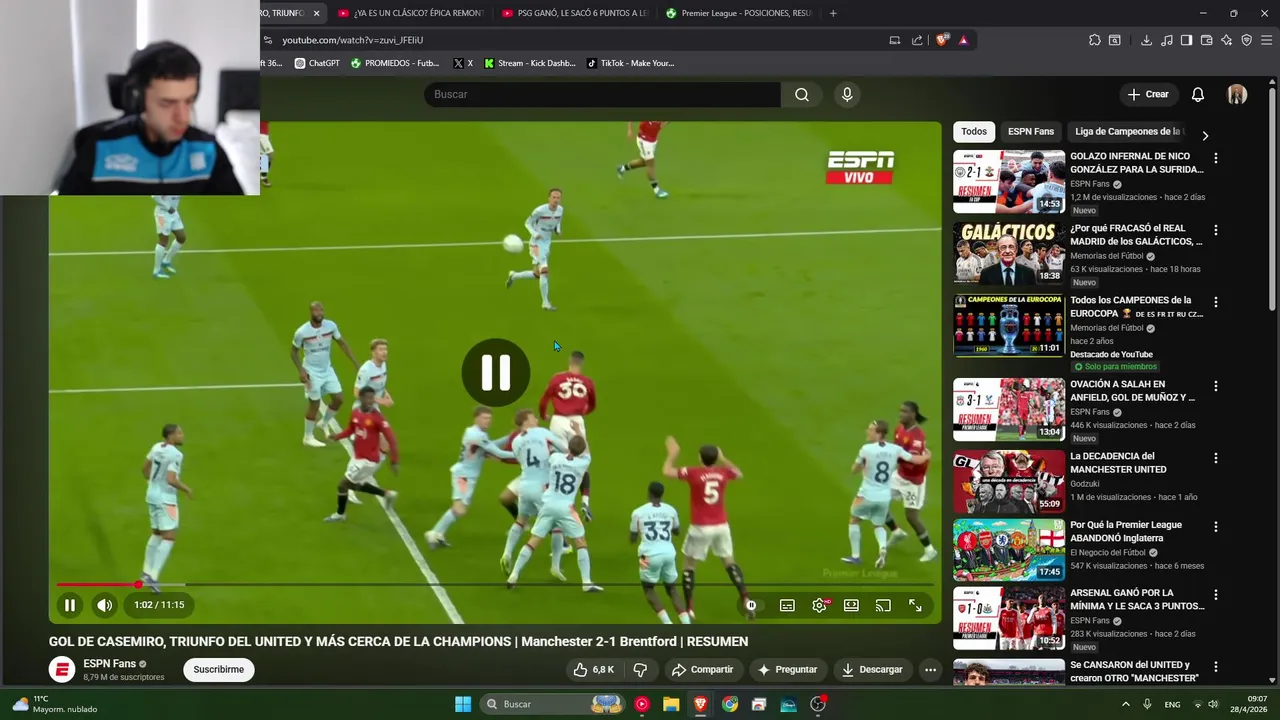Pause the video with the player pause button
The image size is (1280, 720).
click(x=70, y=605)
